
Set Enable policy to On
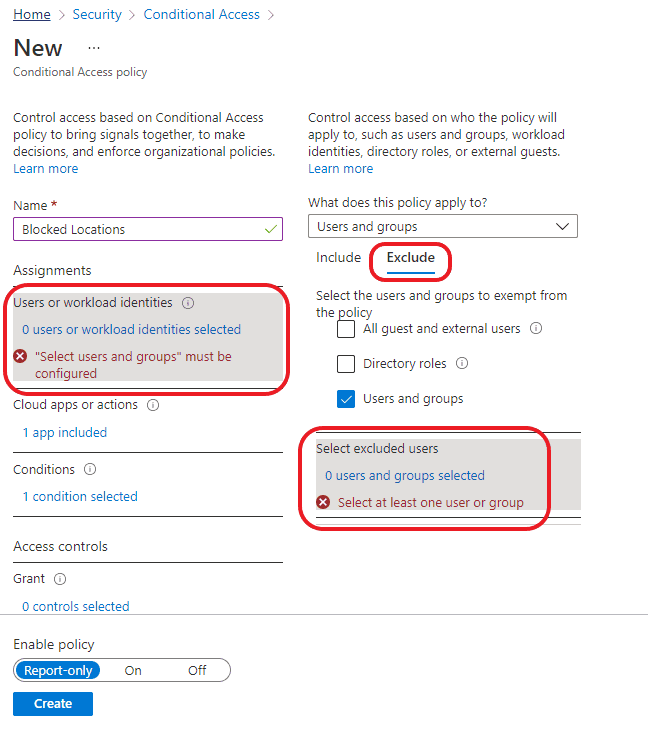[x=133, y=670]
